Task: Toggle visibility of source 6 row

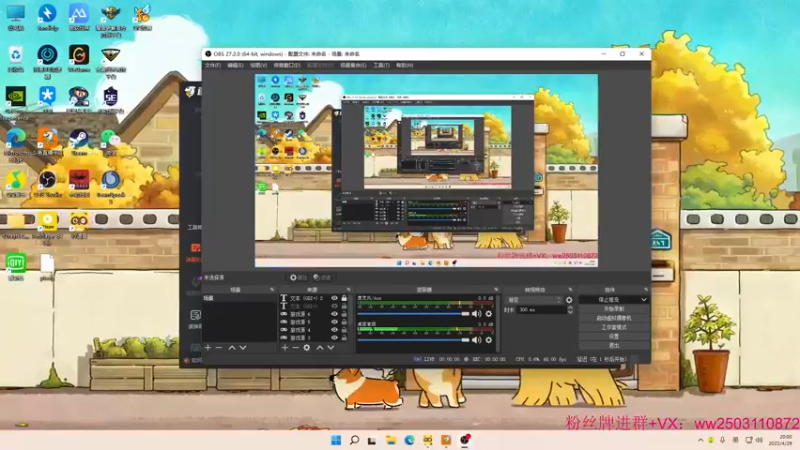Action: pos(334,314)
